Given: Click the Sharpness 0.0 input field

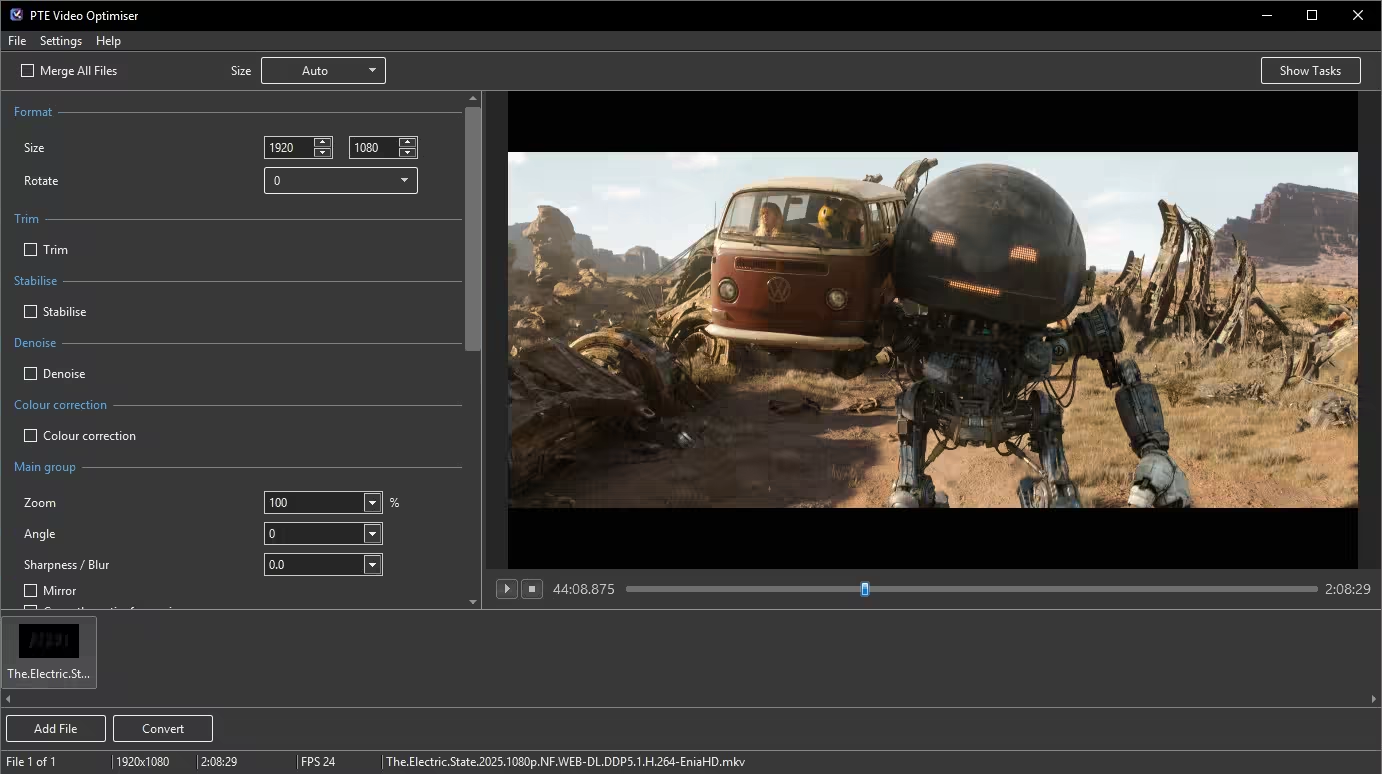Looking at the screenshot, I should pos(314,565).
